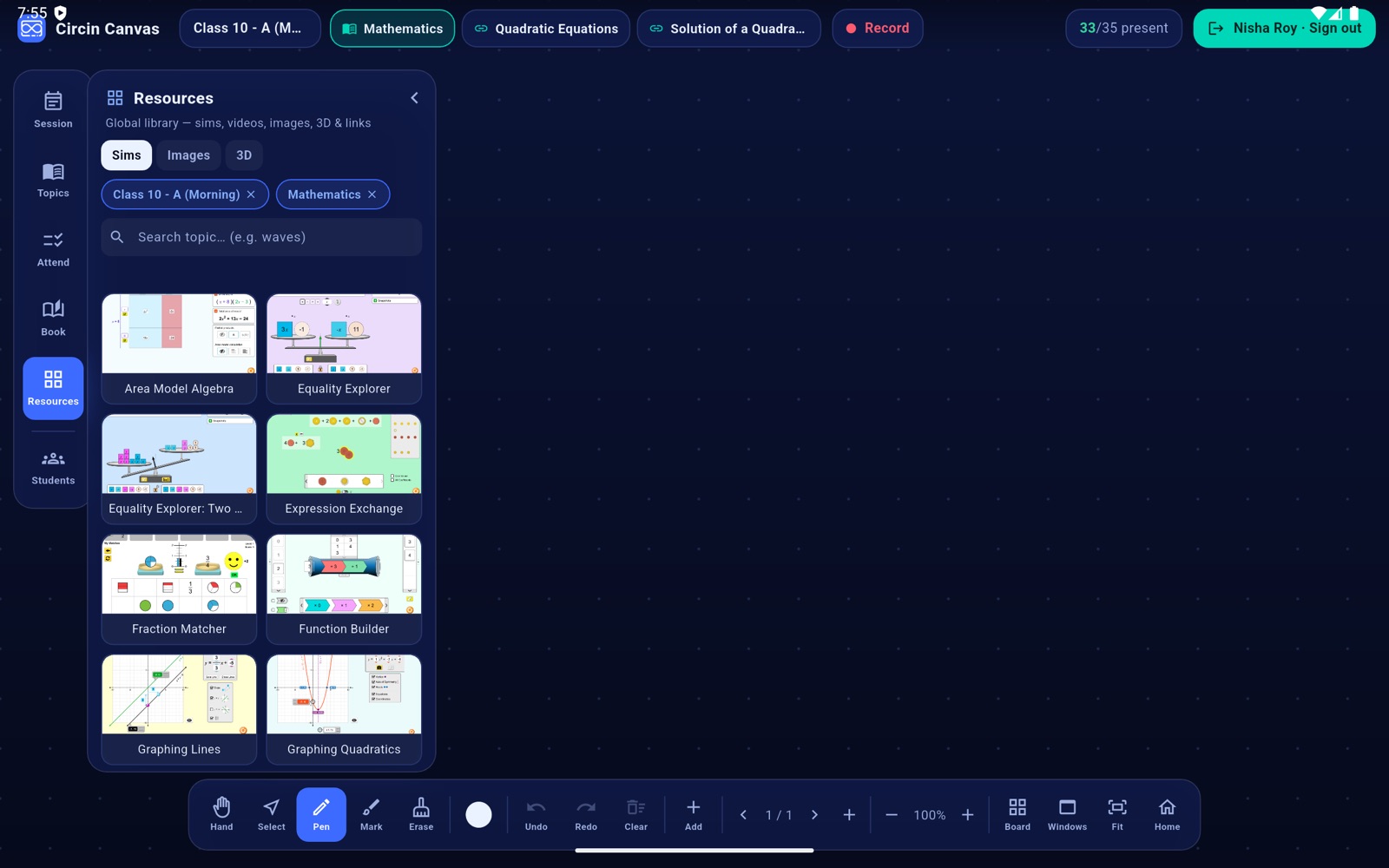Screen dimensions: 1389x868
Task: Open the Quadratic Equations link
Action: click(x=546, y=29)
